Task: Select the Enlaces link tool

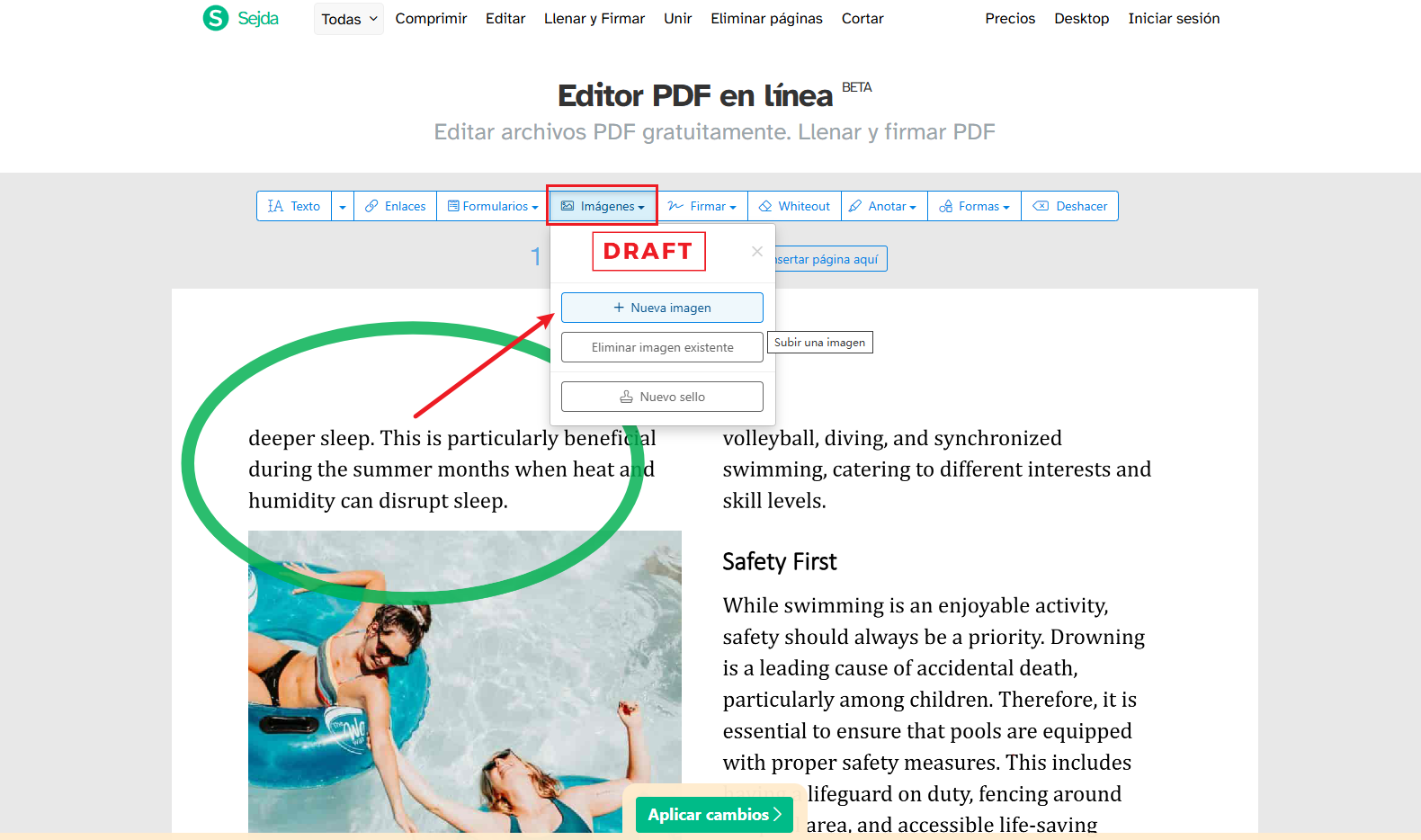Action: point(396,206)
